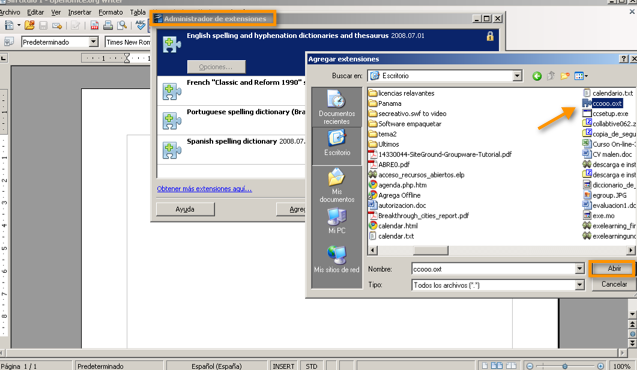Click the Opciones button under English dictionary
This screenshot has width=637, height=370.
pos(216,67)
